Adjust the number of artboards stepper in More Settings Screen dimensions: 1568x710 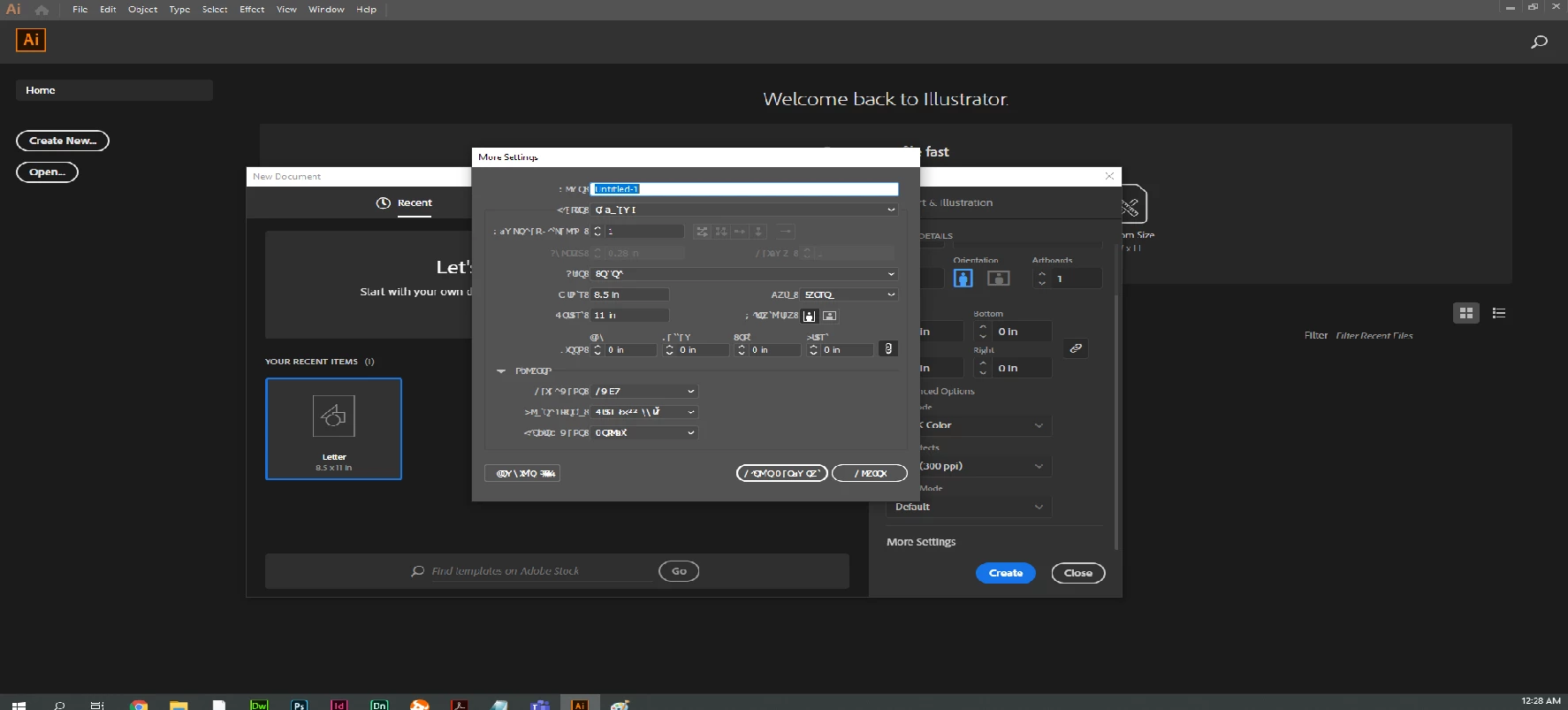tap(598, 231)
